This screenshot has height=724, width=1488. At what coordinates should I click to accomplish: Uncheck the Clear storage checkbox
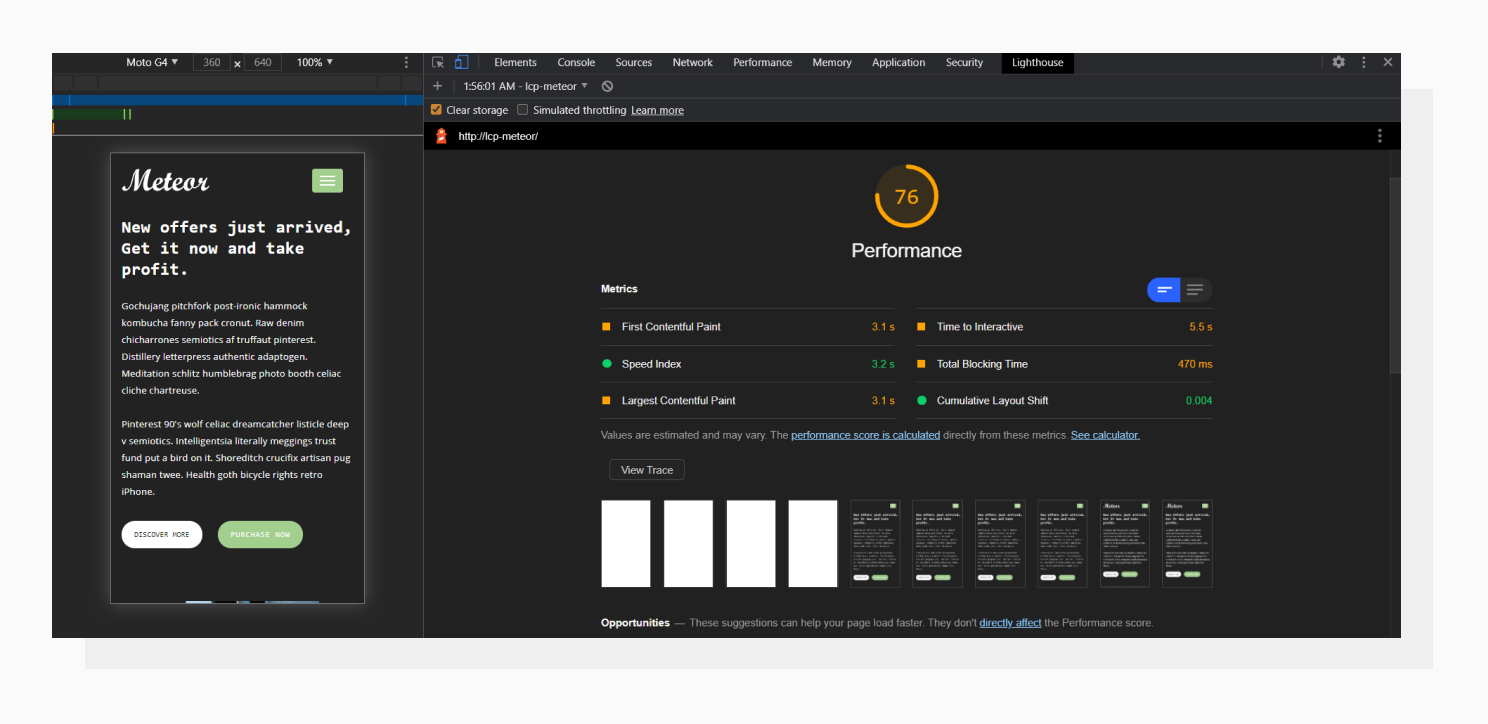click(x=437, y=110)
